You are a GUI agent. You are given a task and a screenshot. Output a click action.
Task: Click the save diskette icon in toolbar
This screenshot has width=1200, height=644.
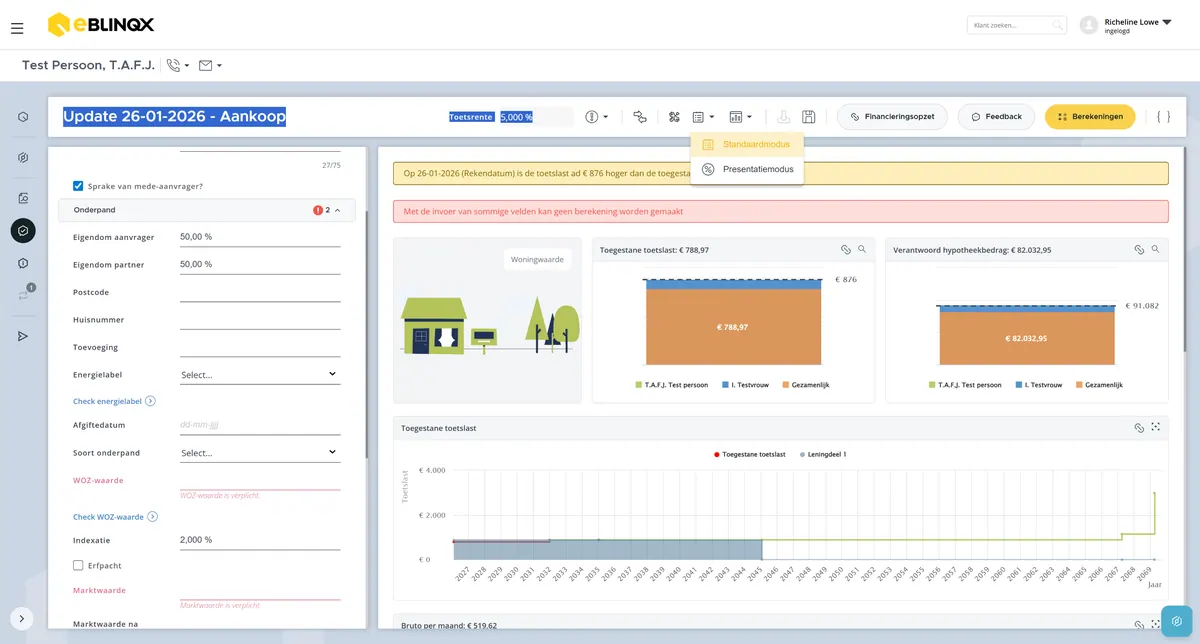click(x=809, y=117)
